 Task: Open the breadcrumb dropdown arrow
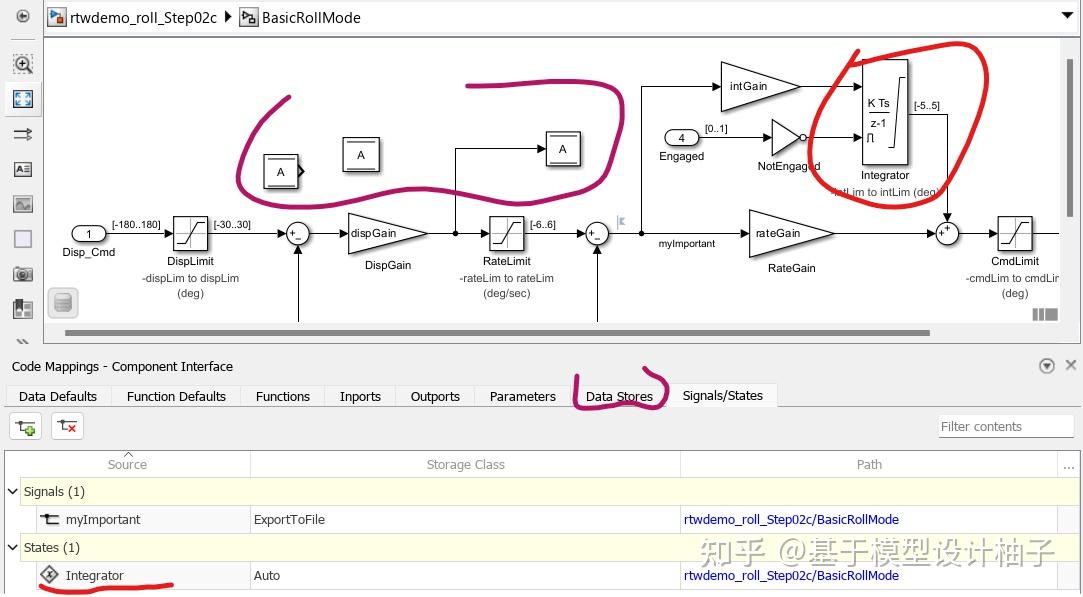[1067, 15]
